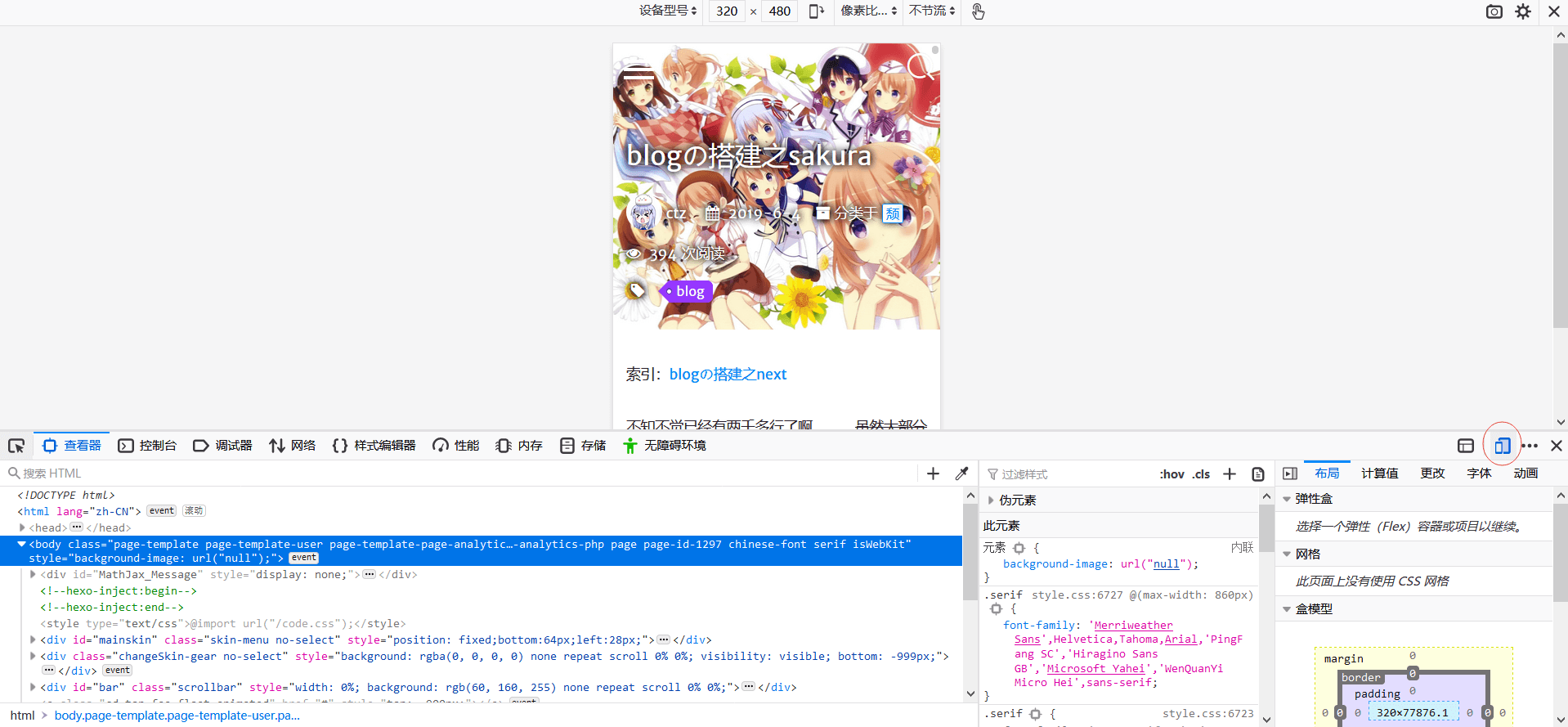
Task: Collapse the 网格 grid section
Action: click(x=1287, y=554)
